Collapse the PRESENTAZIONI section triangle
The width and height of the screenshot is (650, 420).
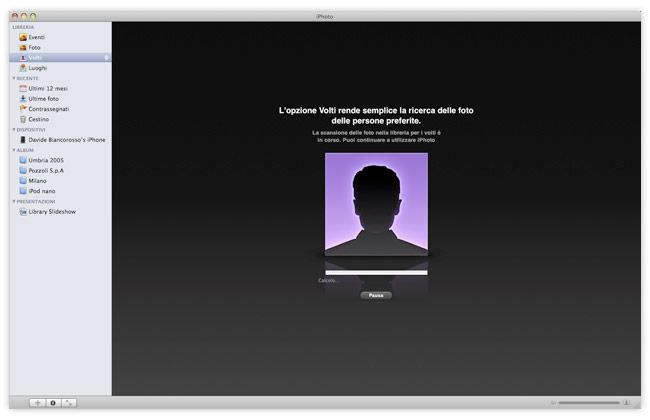14,202
